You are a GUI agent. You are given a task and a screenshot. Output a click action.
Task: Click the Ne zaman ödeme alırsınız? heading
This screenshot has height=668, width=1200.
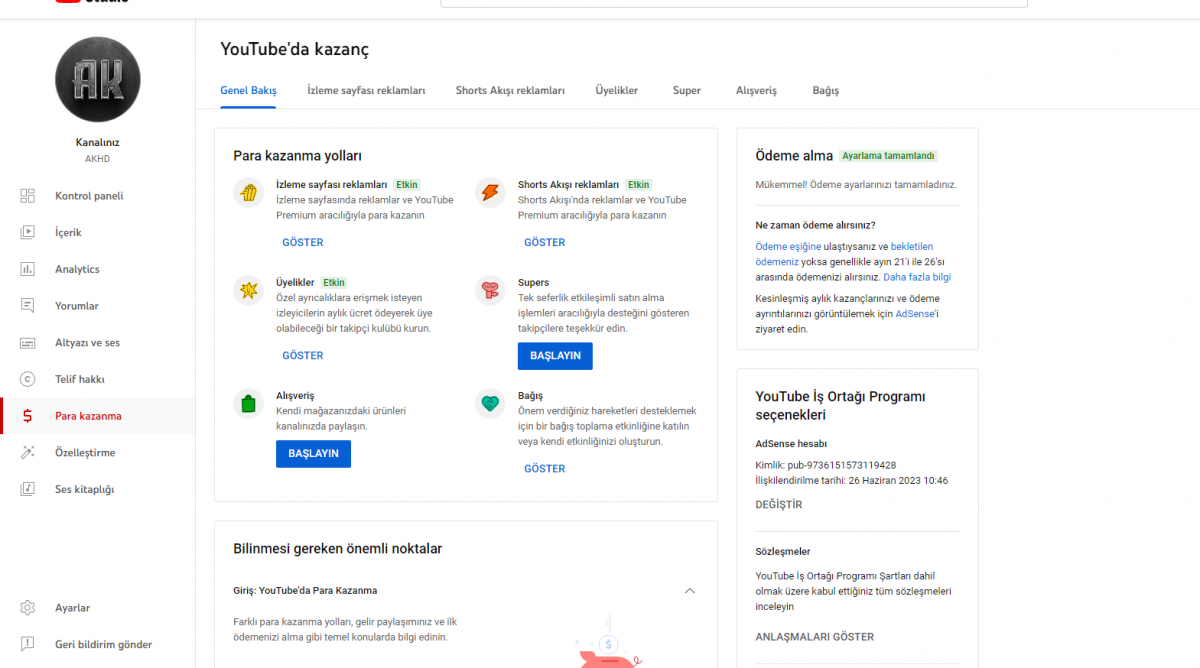815,225
